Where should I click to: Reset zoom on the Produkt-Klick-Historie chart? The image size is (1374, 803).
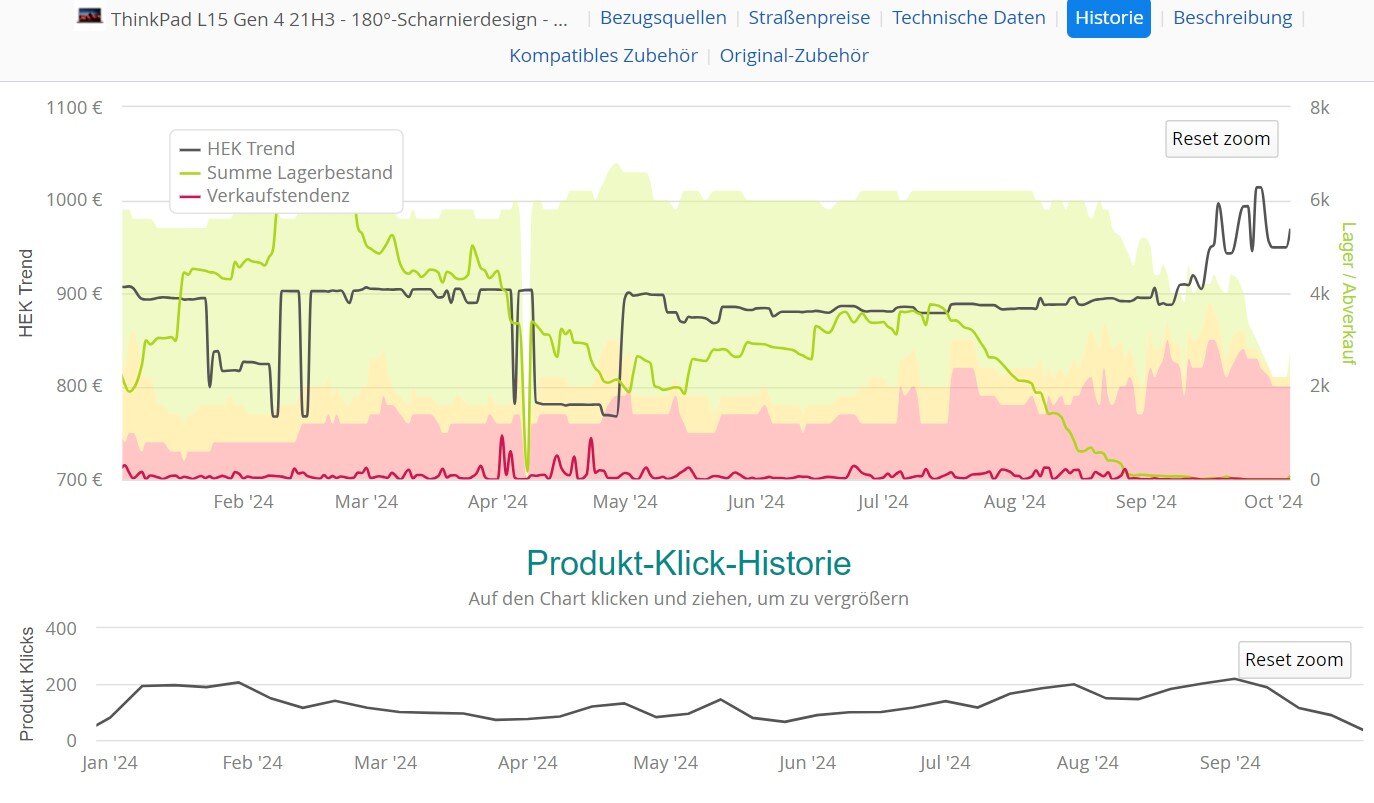click(1294, 660)
